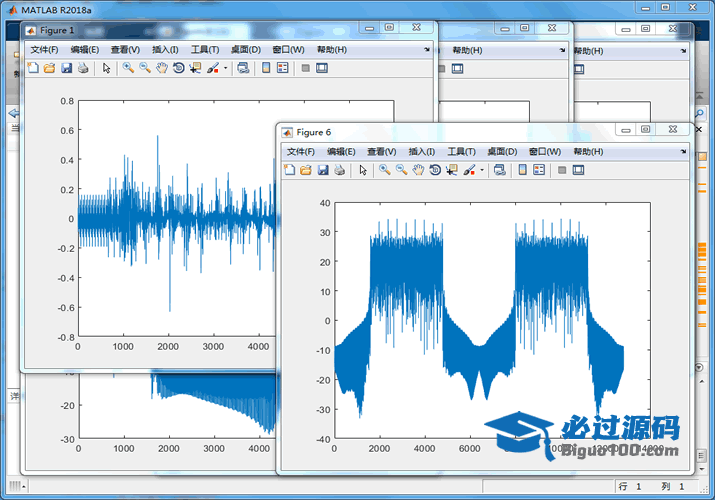Open 窗口(W) menu in Figure 1
715x500 pixels.
click(x=288, y=50)
